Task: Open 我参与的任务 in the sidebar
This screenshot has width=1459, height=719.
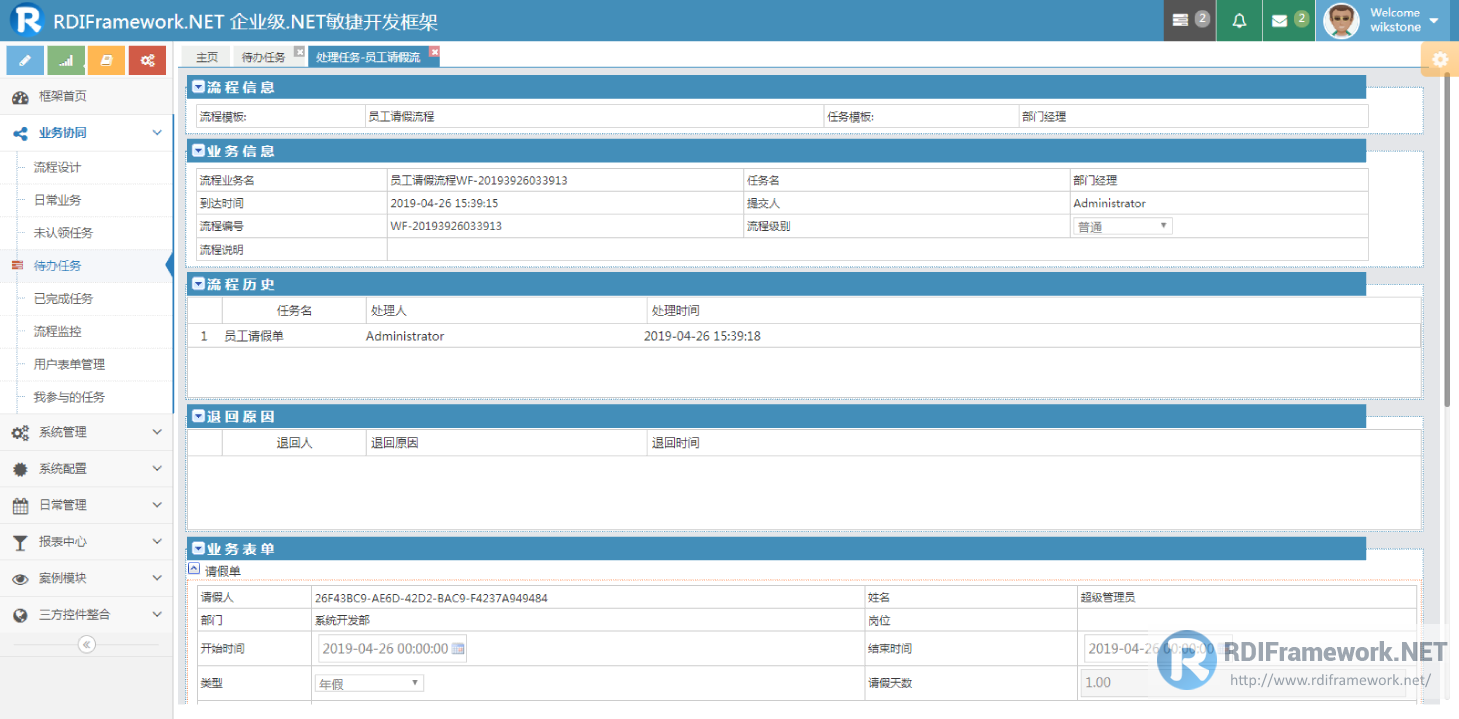Action: pyautogui.click(x=69, y=397)
